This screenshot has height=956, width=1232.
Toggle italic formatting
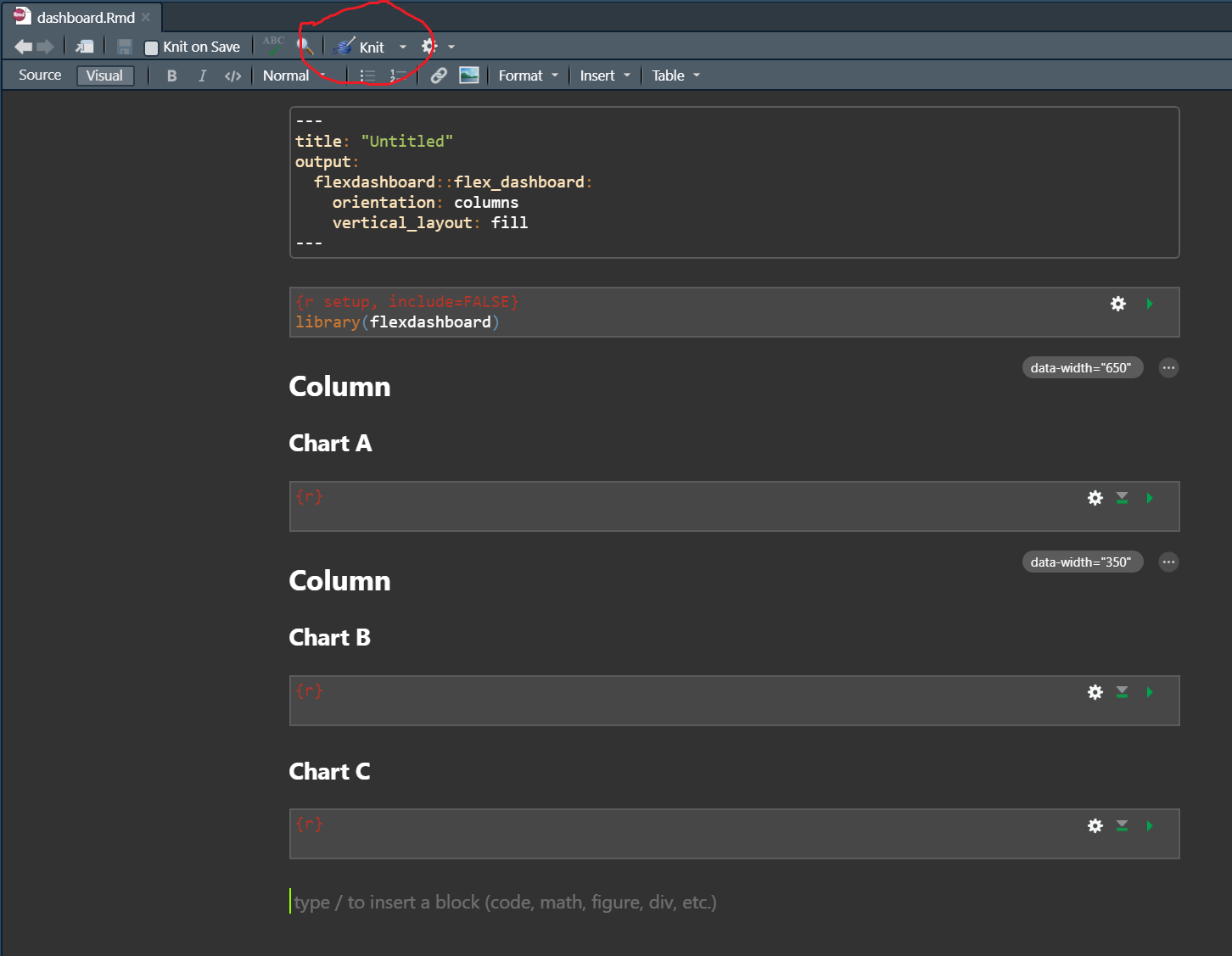tap(202, 75)
